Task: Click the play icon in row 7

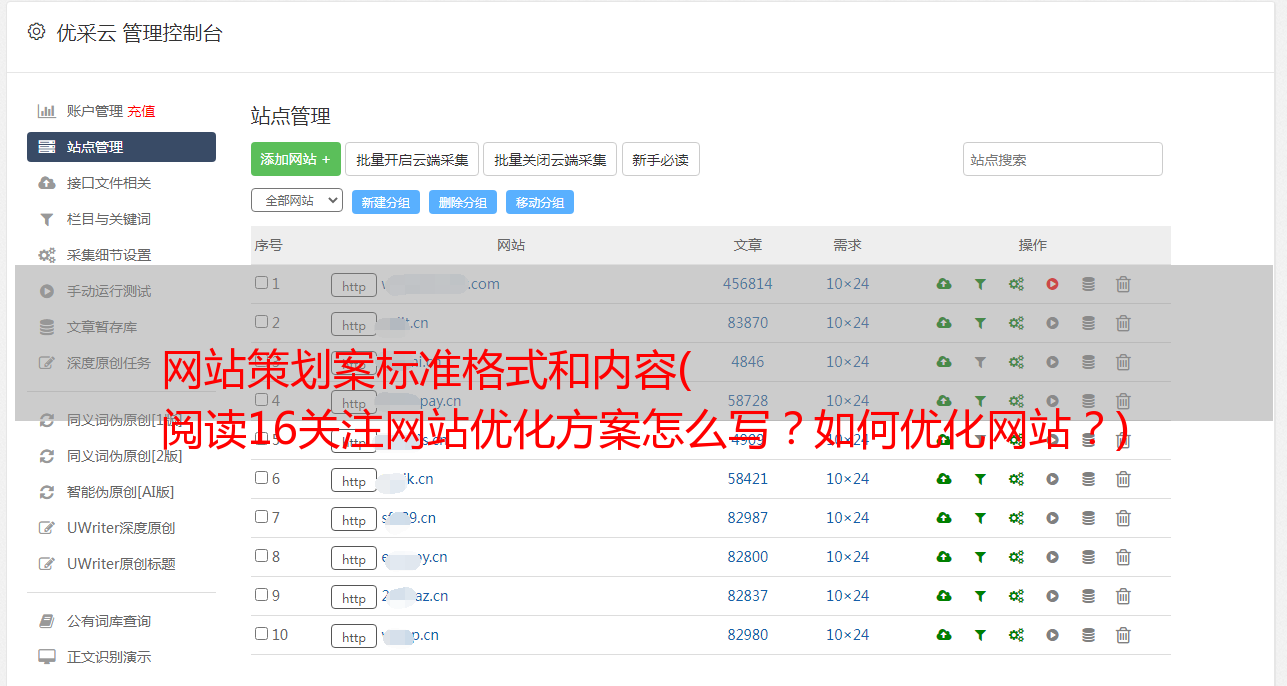Action: 1052,518
